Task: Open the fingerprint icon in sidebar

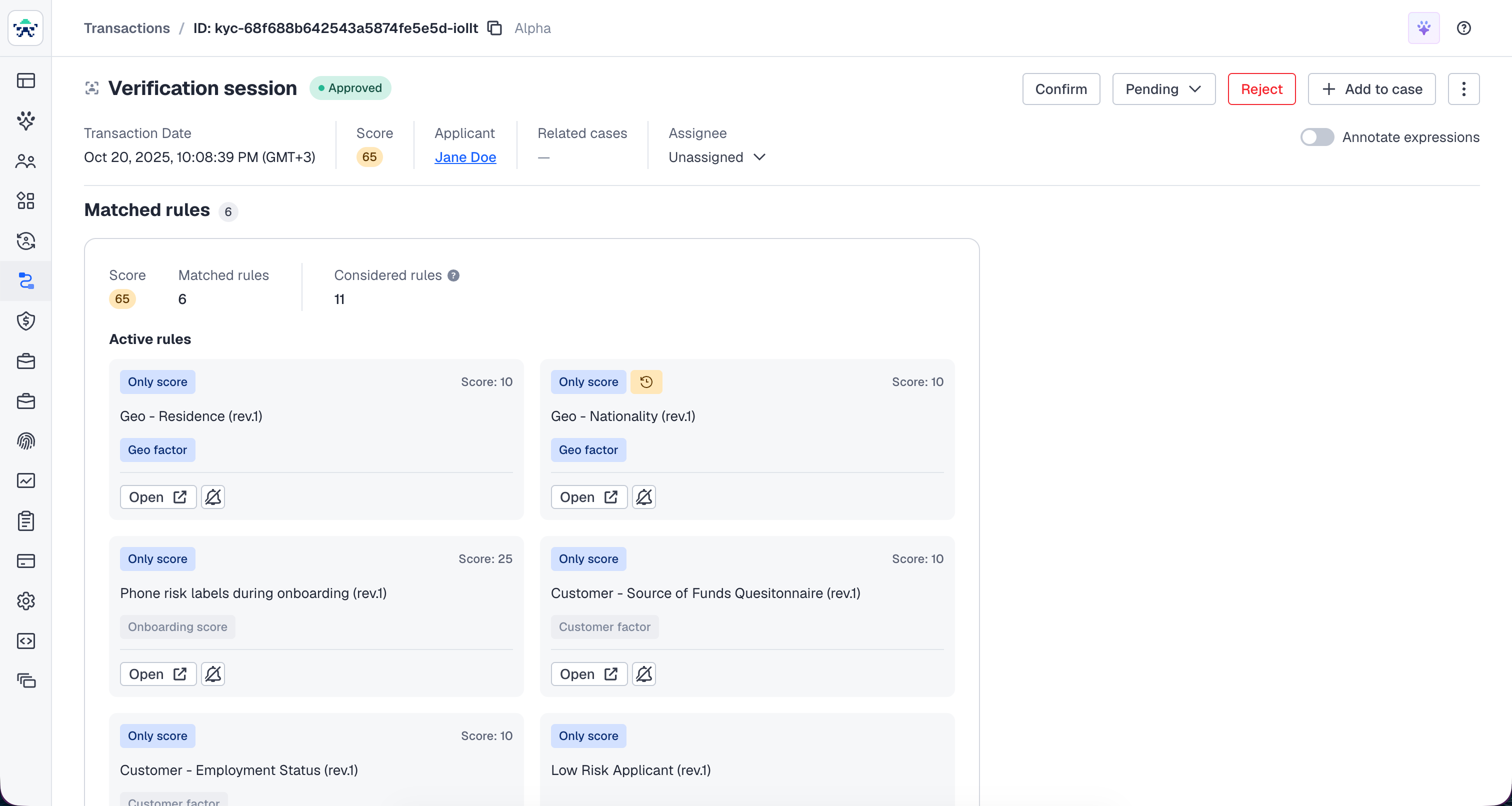Action: click(x=26, y=441)
